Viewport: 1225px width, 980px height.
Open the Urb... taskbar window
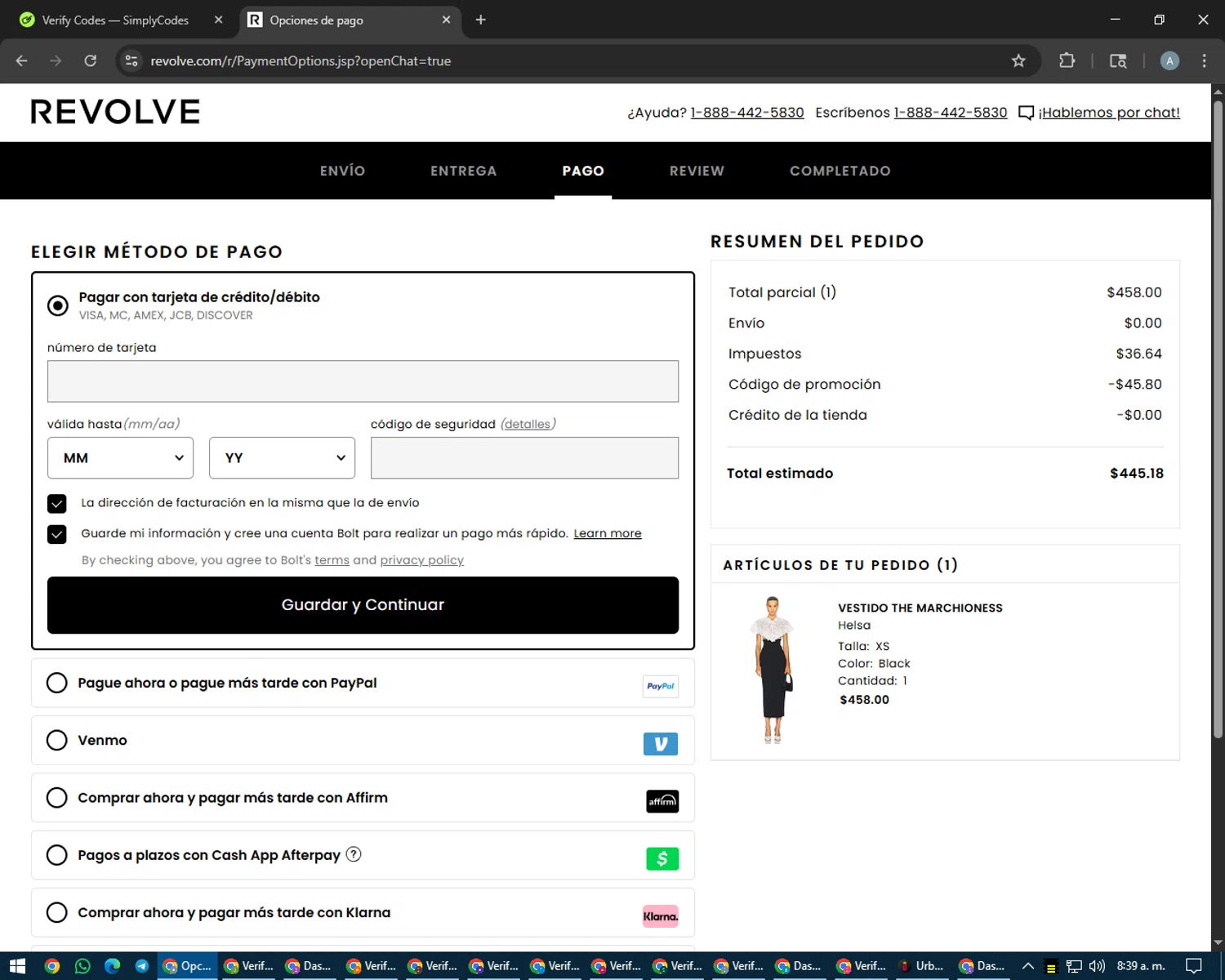pyautogui.click(x=921, y=966)
